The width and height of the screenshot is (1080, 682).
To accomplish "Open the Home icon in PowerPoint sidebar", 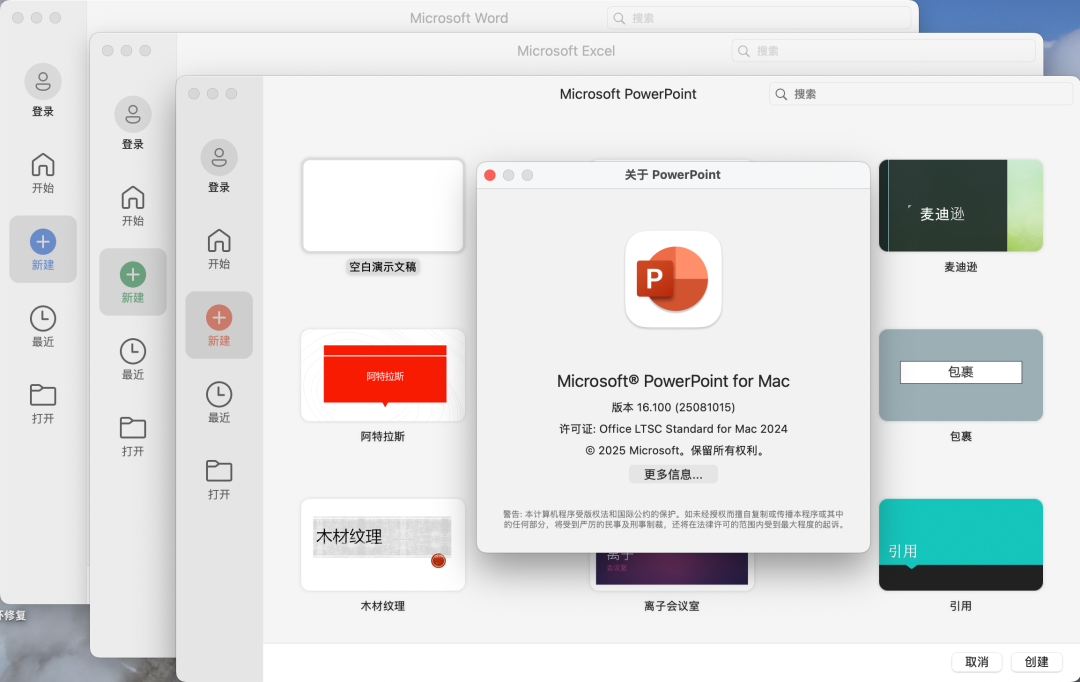I will [x=219, y=240].
